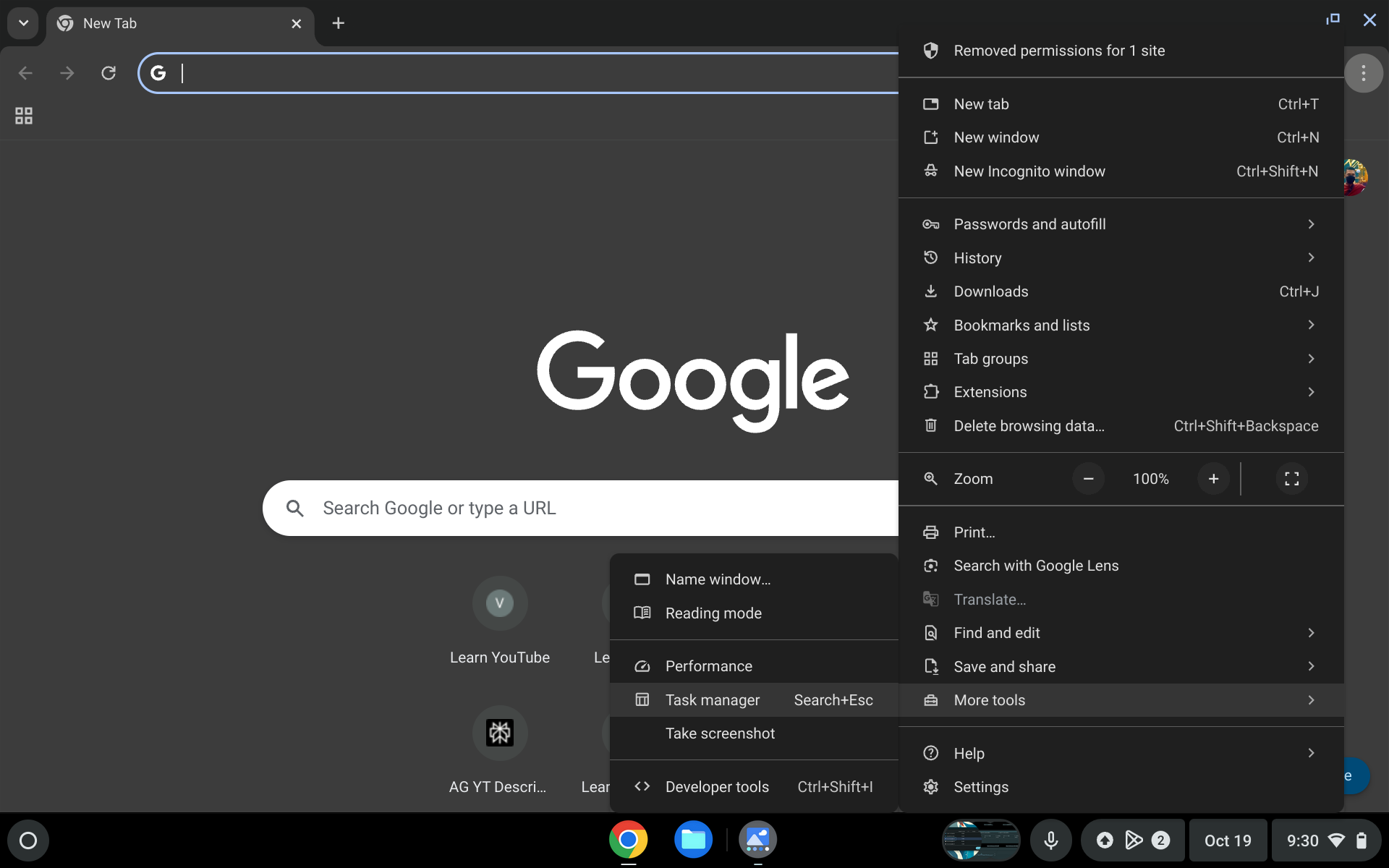Click the three-dot Chrome menu button
Screen dimensions: 1389x868
click(x=1363, y=73)
